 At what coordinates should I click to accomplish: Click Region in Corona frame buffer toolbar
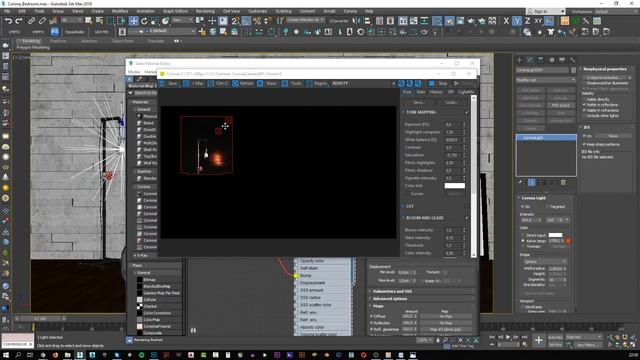click(x=317, y=83)
